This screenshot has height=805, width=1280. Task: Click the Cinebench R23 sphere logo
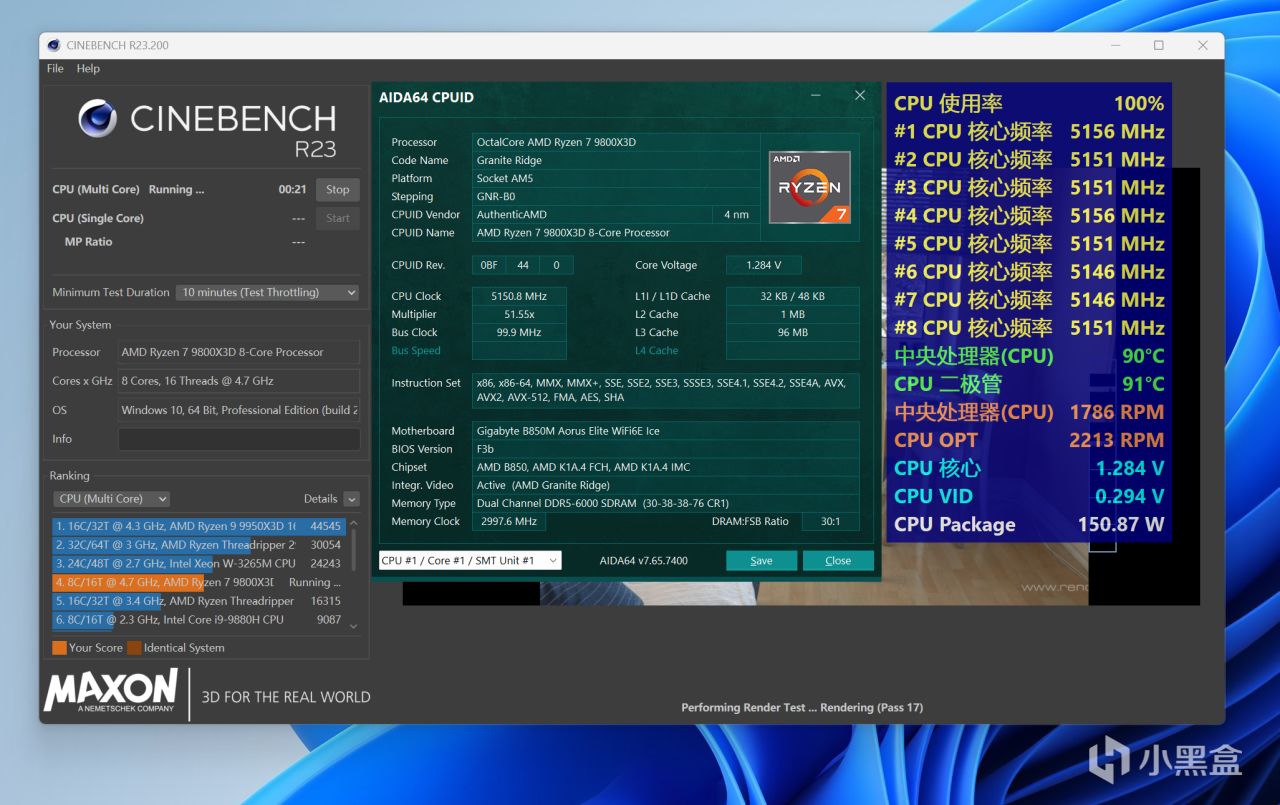98,118
